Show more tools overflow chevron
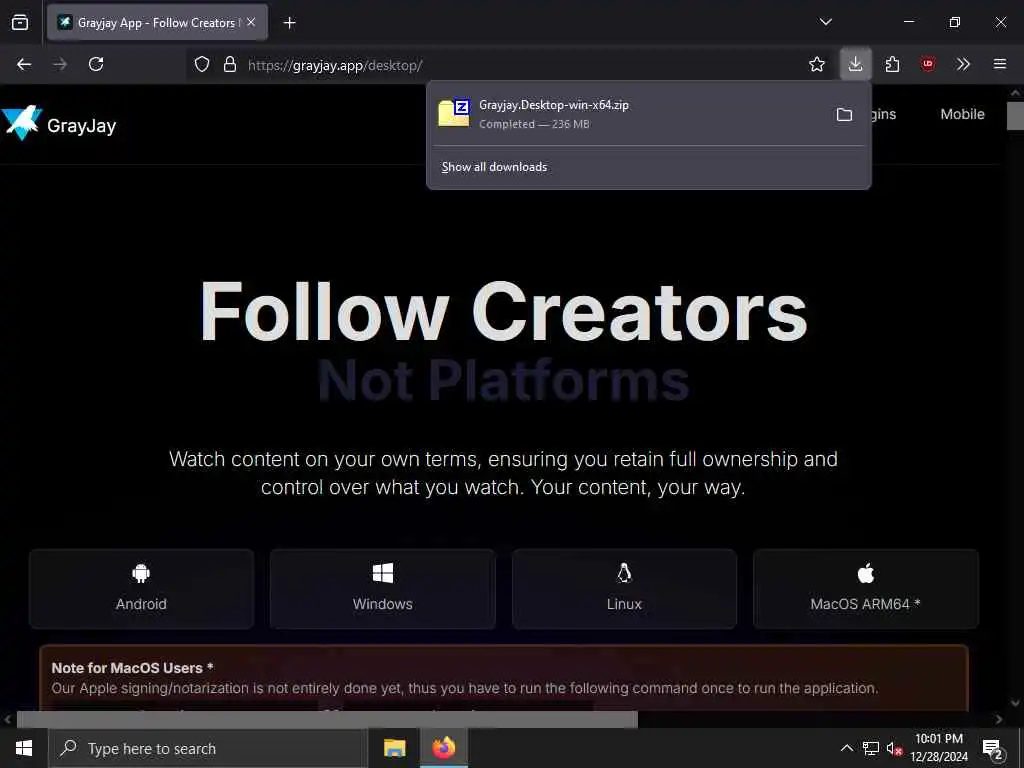The height and width of the screenshot is (768, 1024). pos(963,64)
